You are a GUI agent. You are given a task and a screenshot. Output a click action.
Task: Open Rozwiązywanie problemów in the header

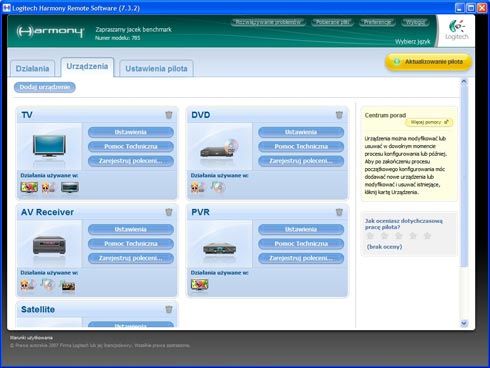268,22
